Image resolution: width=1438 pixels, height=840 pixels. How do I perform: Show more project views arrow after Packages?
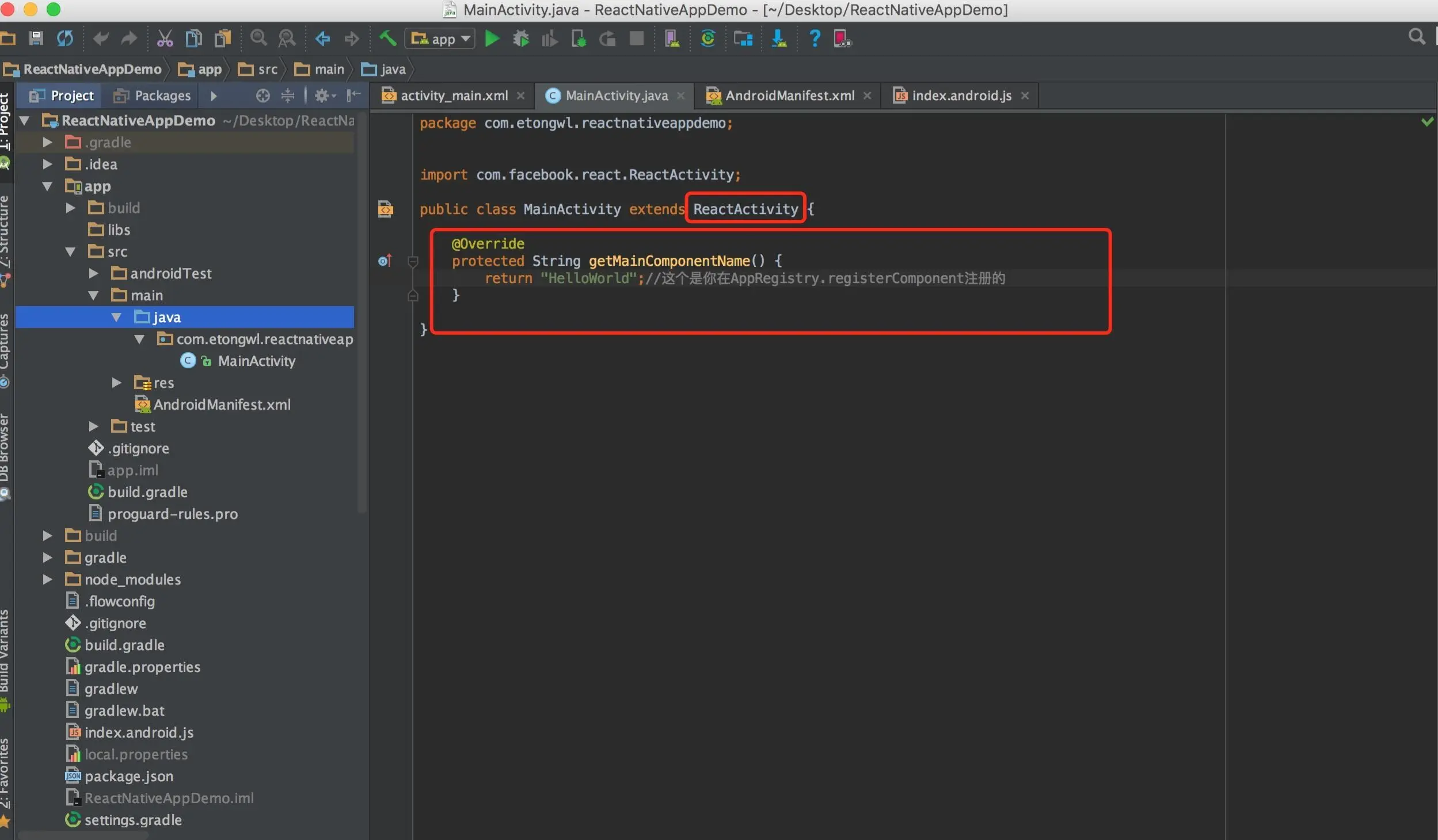click(x=214, y=96)
